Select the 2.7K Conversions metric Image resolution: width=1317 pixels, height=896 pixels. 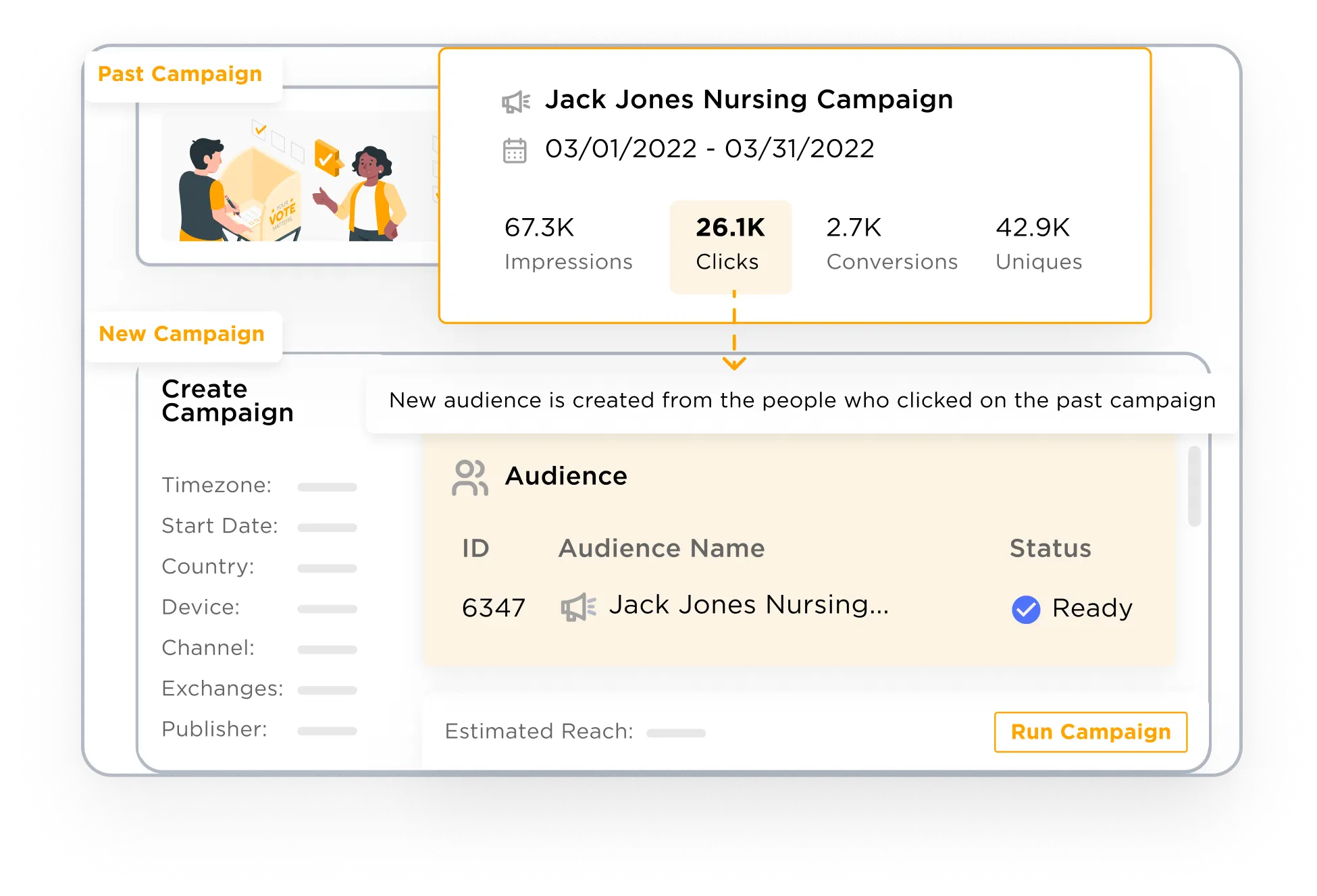(x=892, y=244)
